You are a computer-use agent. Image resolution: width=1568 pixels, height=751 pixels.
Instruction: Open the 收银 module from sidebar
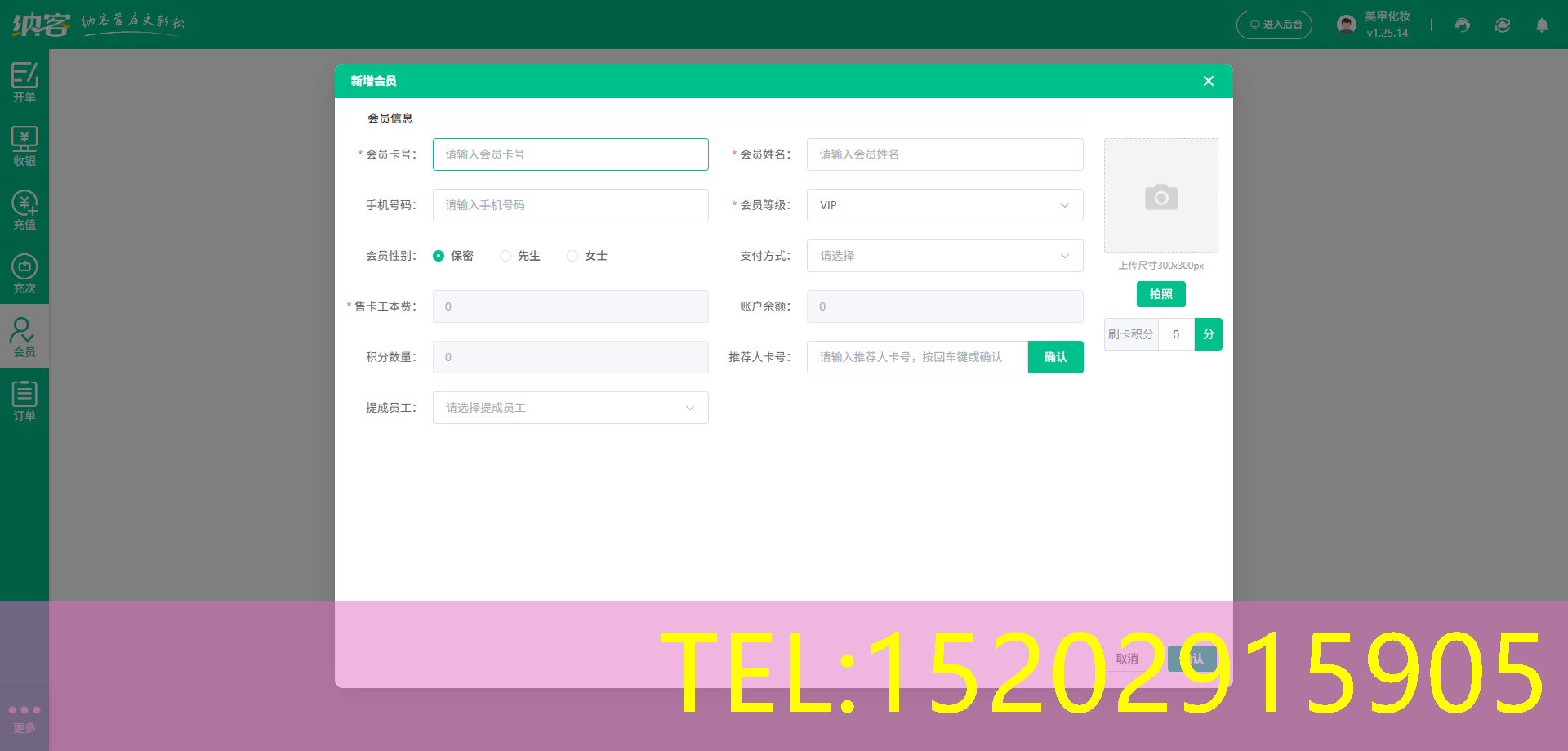click(x=24, y=145)
